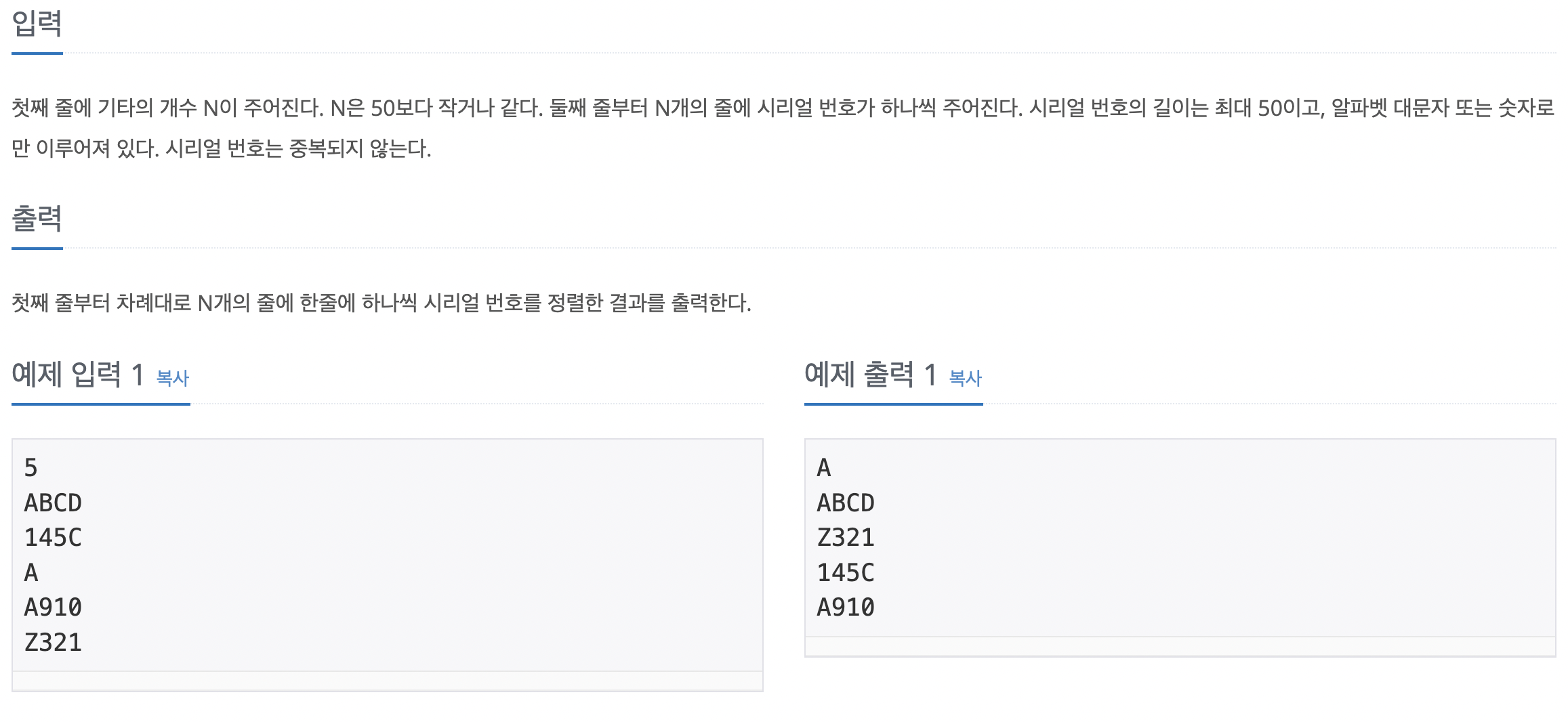Click the number 5 in sample input
1568x722 pixels.
30,468
